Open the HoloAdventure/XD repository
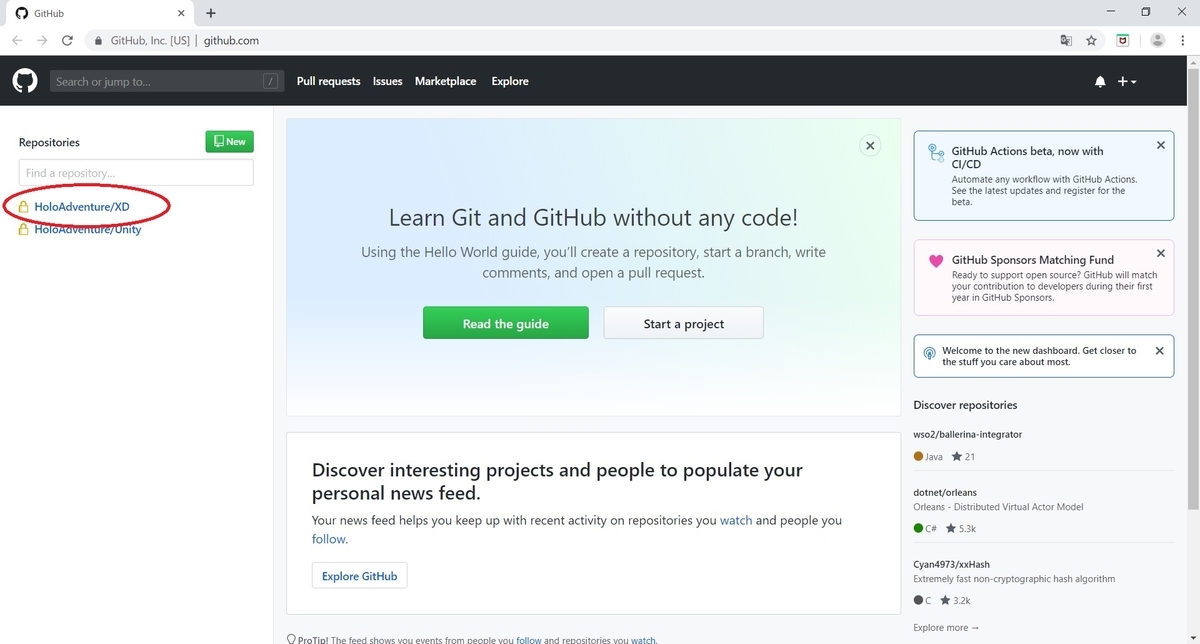Screen dimensions: 1200x644 (x=82, y=207)
